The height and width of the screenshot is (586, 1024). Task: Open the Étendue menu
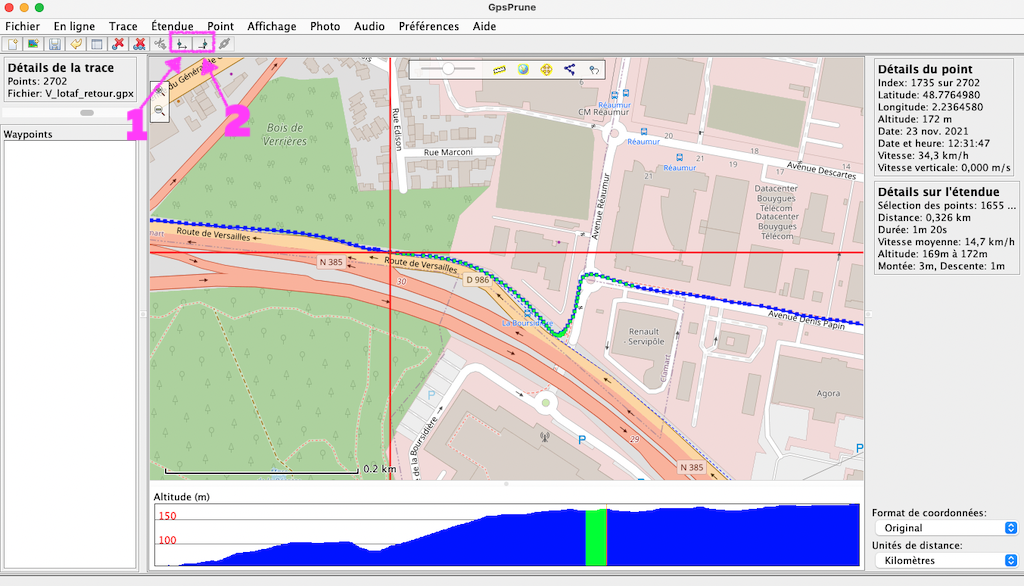tap(172, 26)
